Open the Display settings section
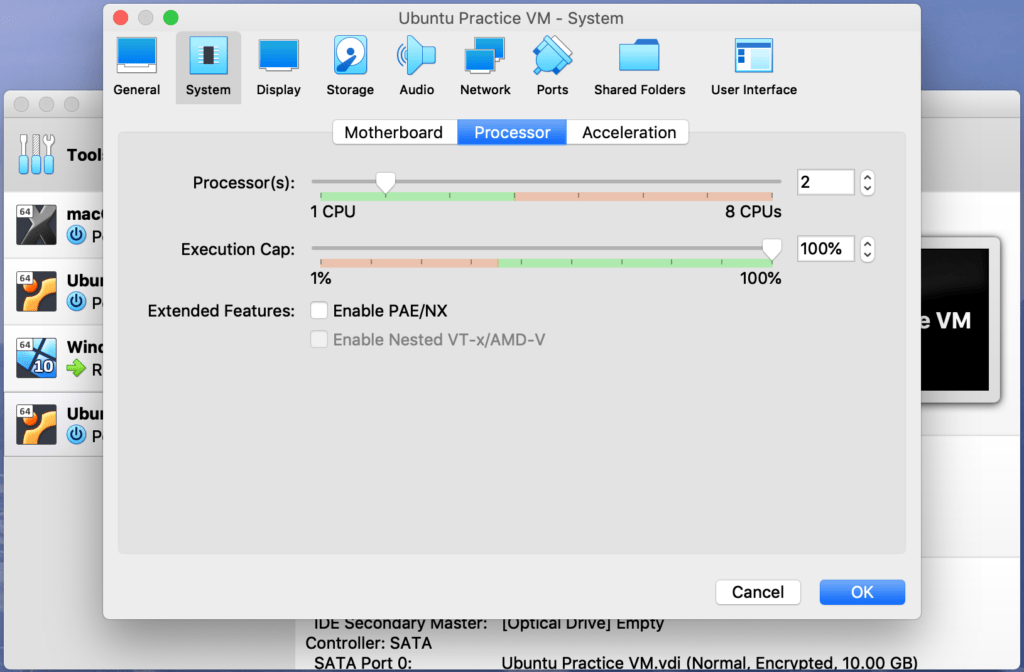Viewport: 1024px width, 672px height. pos(278,67)
